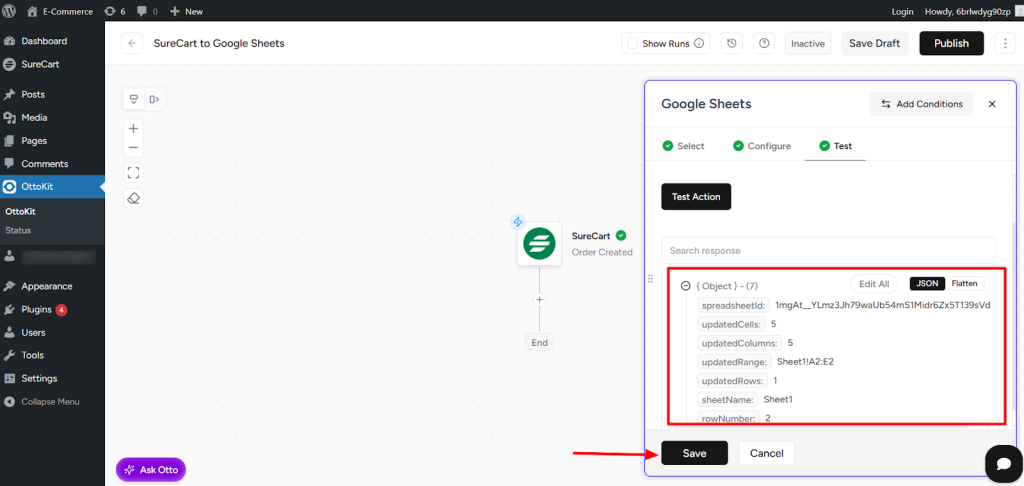Enable the Show Runs checkbox

(631, 44)
